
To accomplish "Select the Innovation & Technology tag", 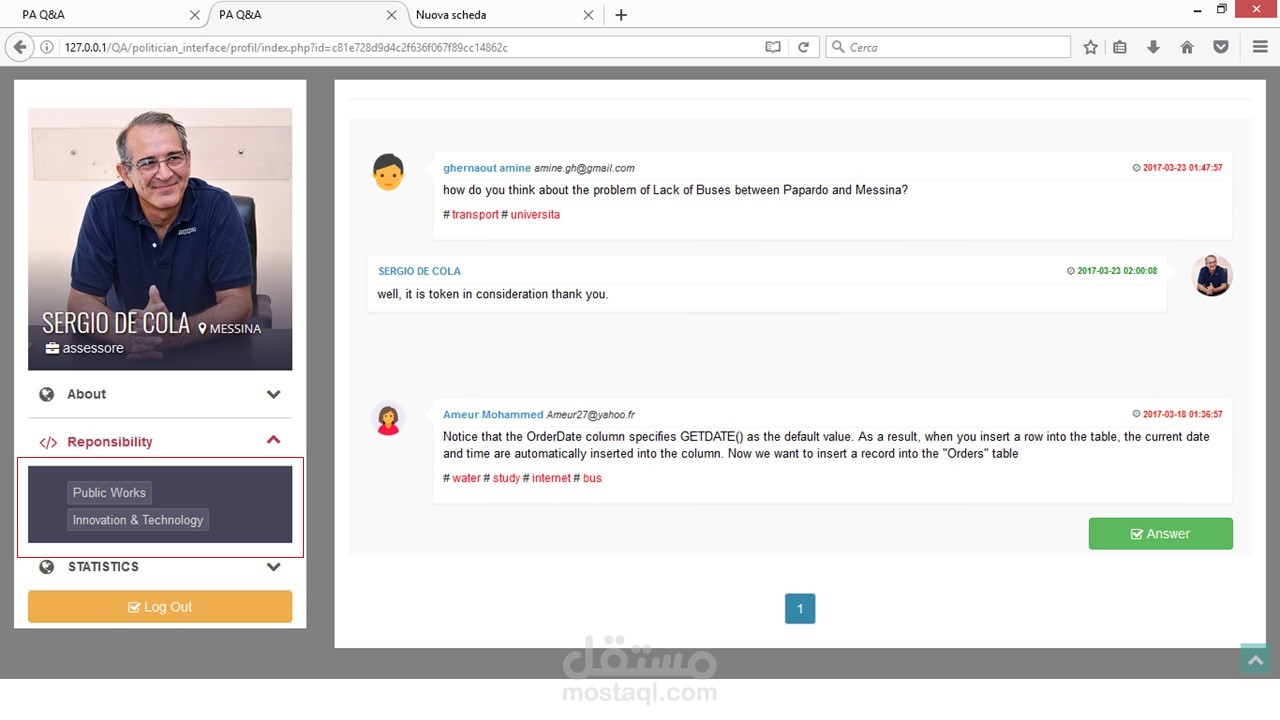I will coord(138,520).
